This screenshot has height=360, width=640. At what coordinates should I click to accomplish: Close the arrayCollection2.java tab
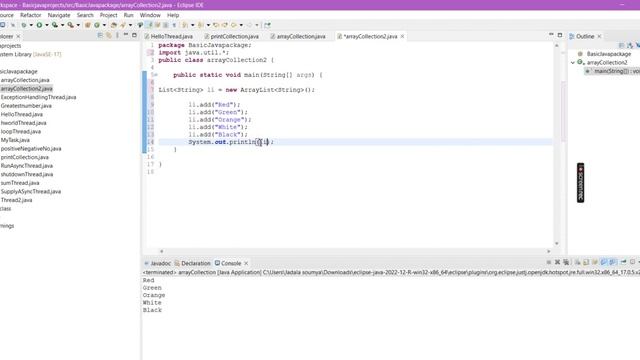pos(402,36)
